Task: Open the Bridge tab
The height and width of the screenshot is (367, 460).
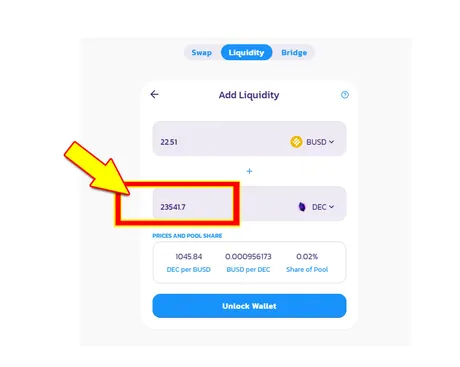Action: coord(294,53)
